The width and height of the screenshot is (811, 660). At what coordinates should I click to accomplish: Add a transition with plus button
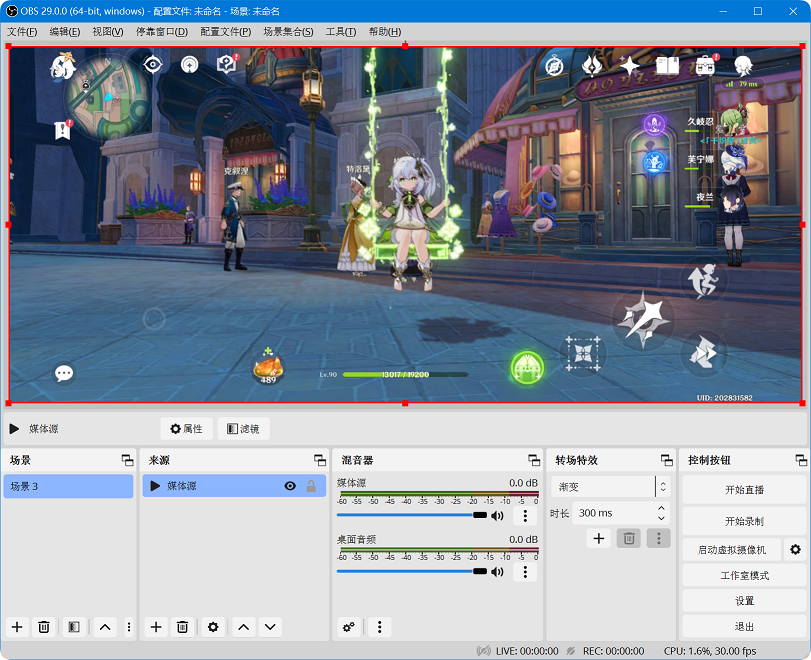click(x=599, y=538)
